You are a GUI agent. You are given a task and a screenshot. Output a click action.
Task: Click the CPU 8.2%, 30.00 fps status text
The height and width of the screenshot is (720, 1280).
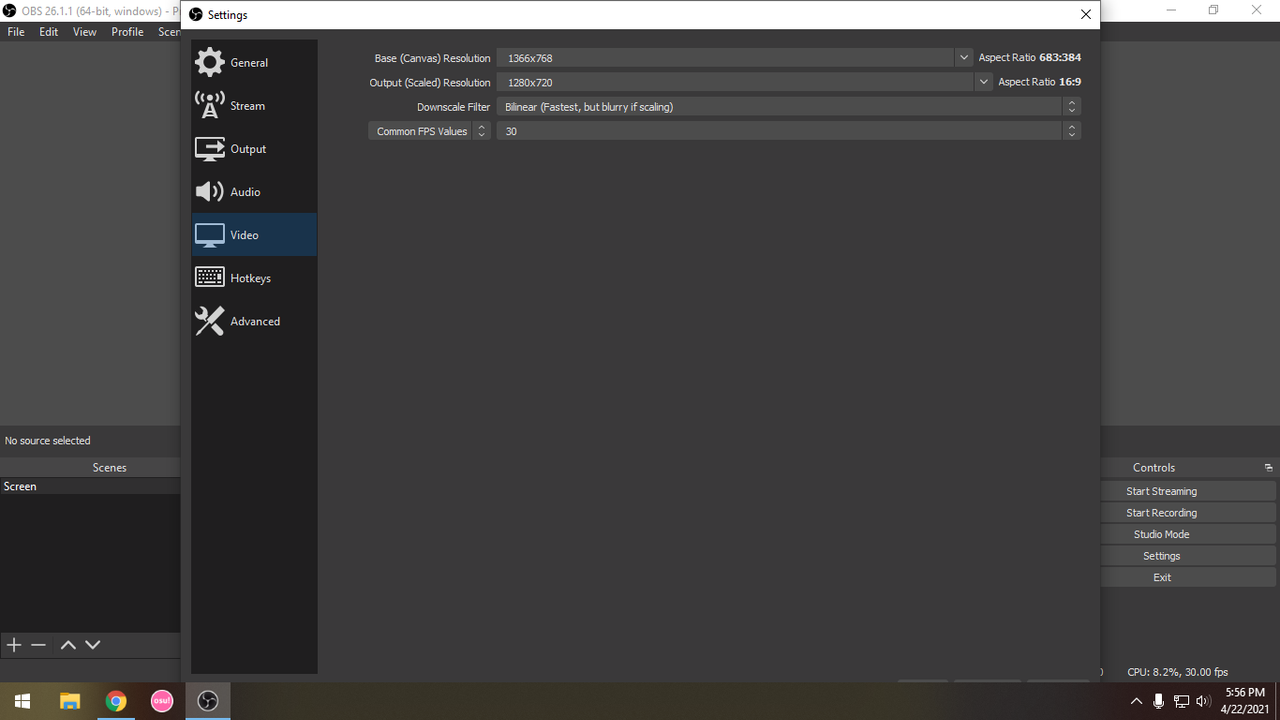point(1177,672)
